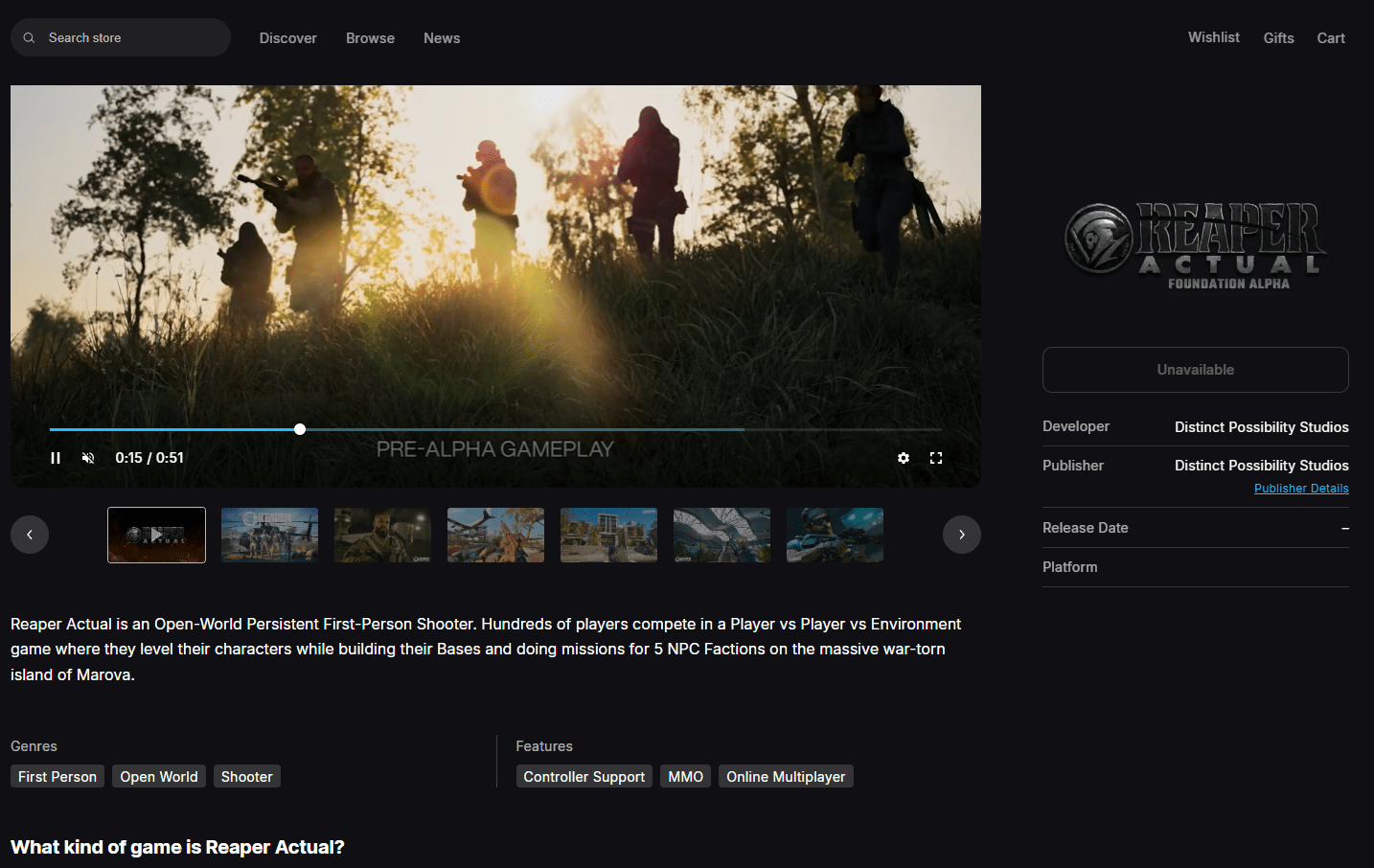Screen dimensions: 1374x868
Task: Click the Genres label
Action: coord(34,746)
